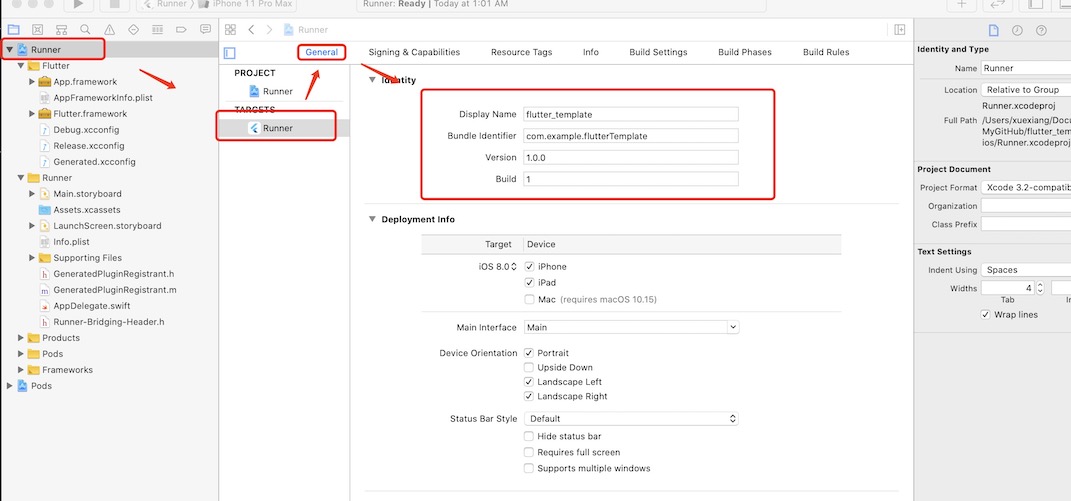The height and width of the screenshot is (501, 1071).
Task: Open the Debug navigator icon
Action: point(157,29)
